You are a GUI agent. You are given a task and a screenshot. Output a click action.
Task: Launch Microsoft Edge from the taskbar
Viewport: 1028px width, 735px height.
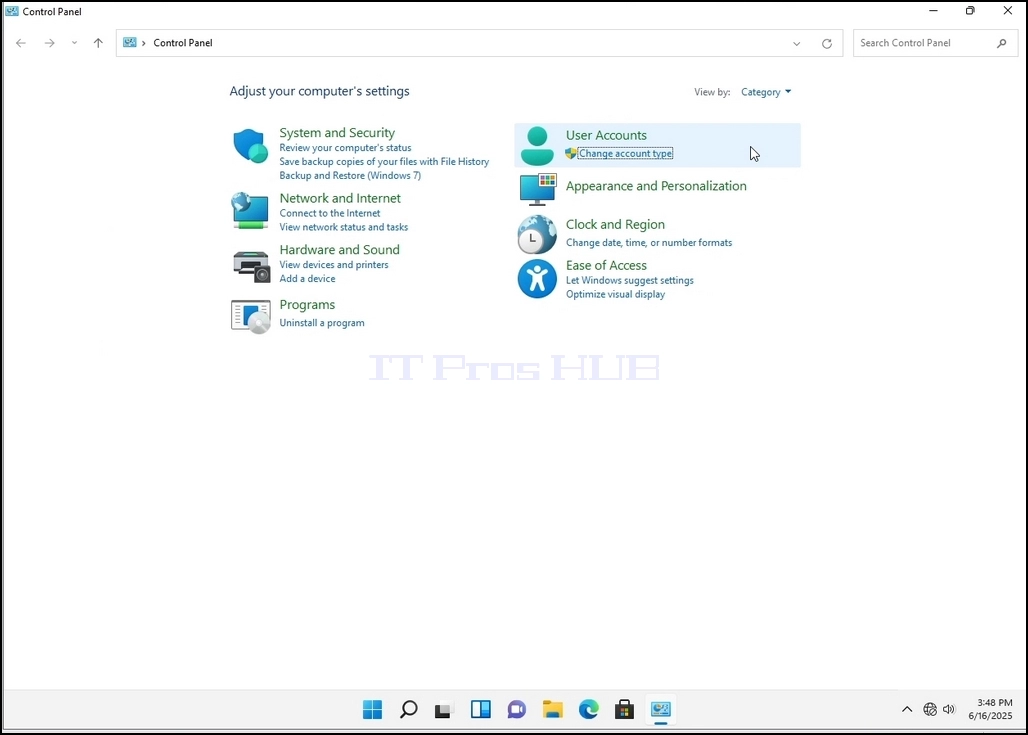click(589, 709)
